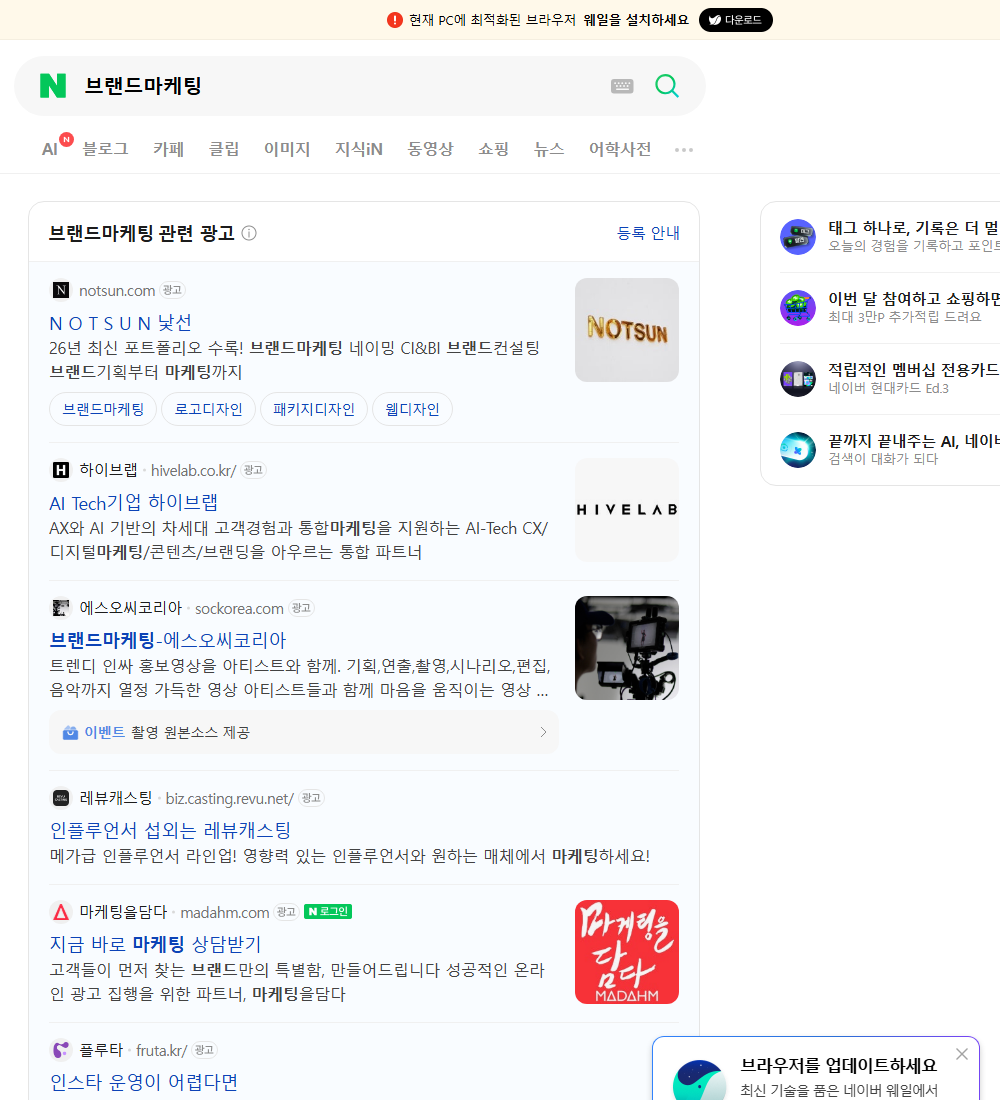
Task: Click the info icon beside 관련 광고 heading
Action: click(x=249, y=233)
